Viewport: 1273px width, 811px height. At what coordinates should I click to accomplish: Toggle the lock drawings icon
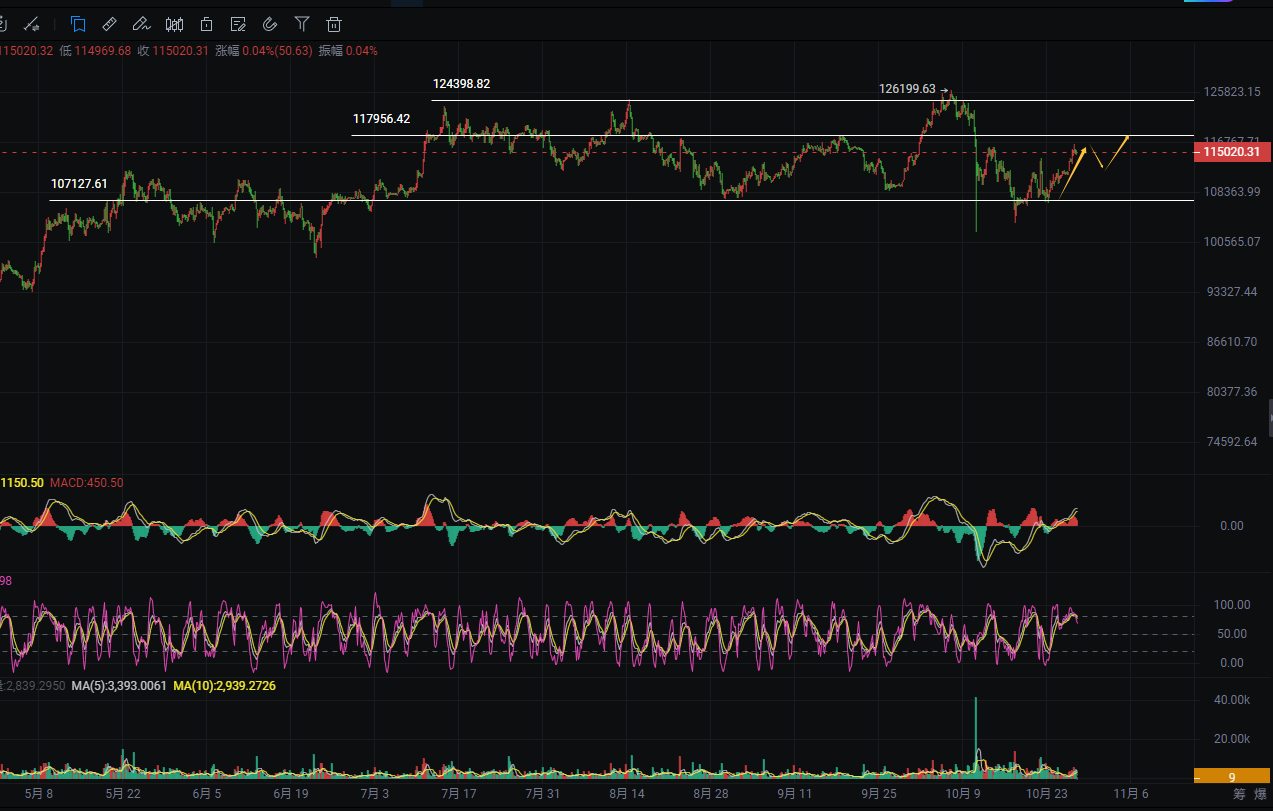[x=206, y=23]
